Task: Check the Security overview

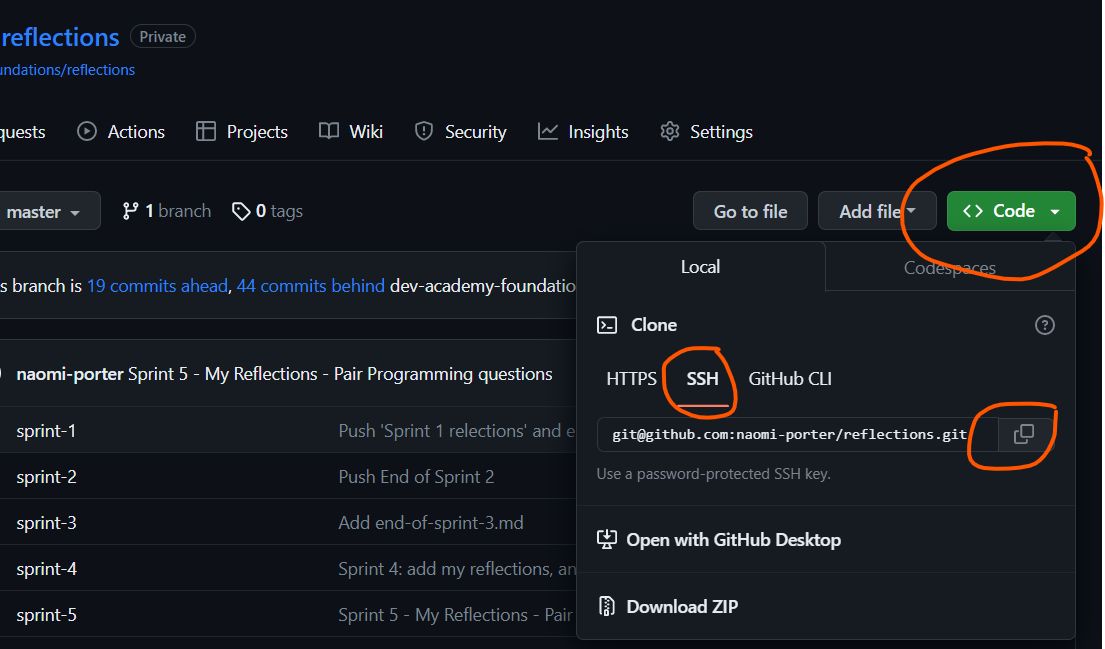Action: pyautogui.click(x=460, y=131)
